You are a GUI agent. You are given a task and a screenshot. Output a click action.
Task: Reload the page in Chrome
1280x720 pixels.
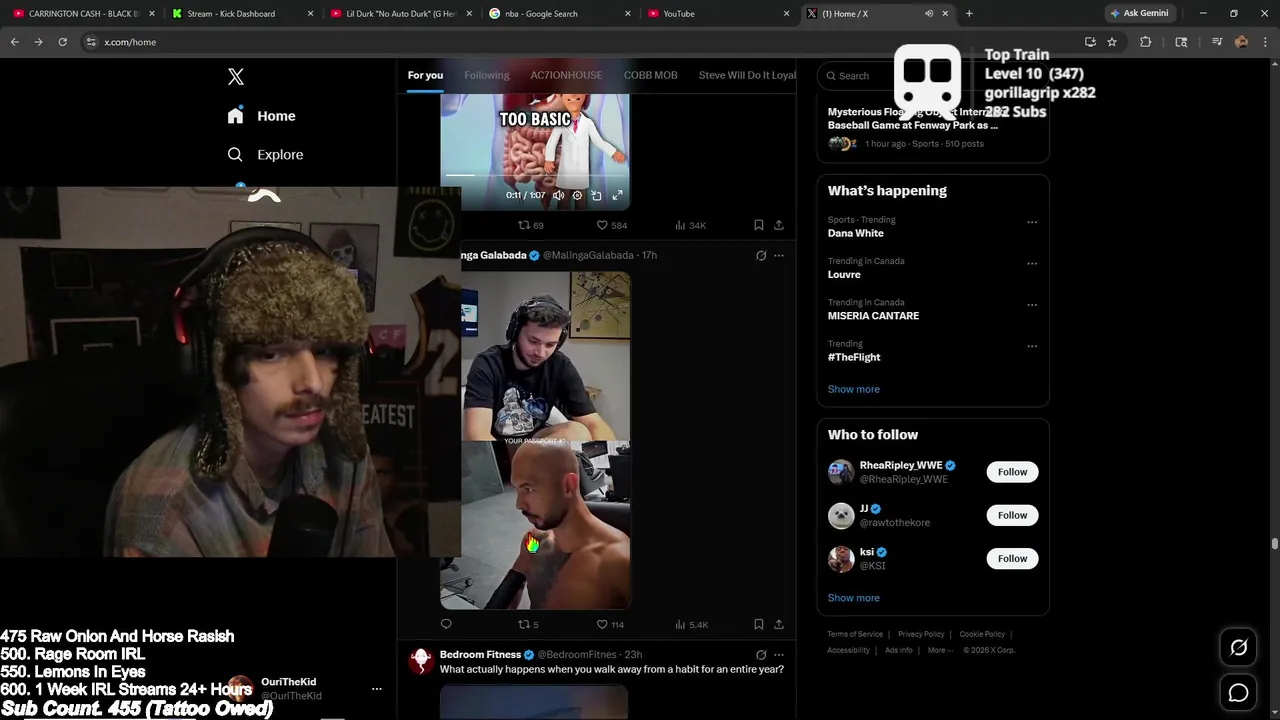pyautogui.click(x=62, y=42)
